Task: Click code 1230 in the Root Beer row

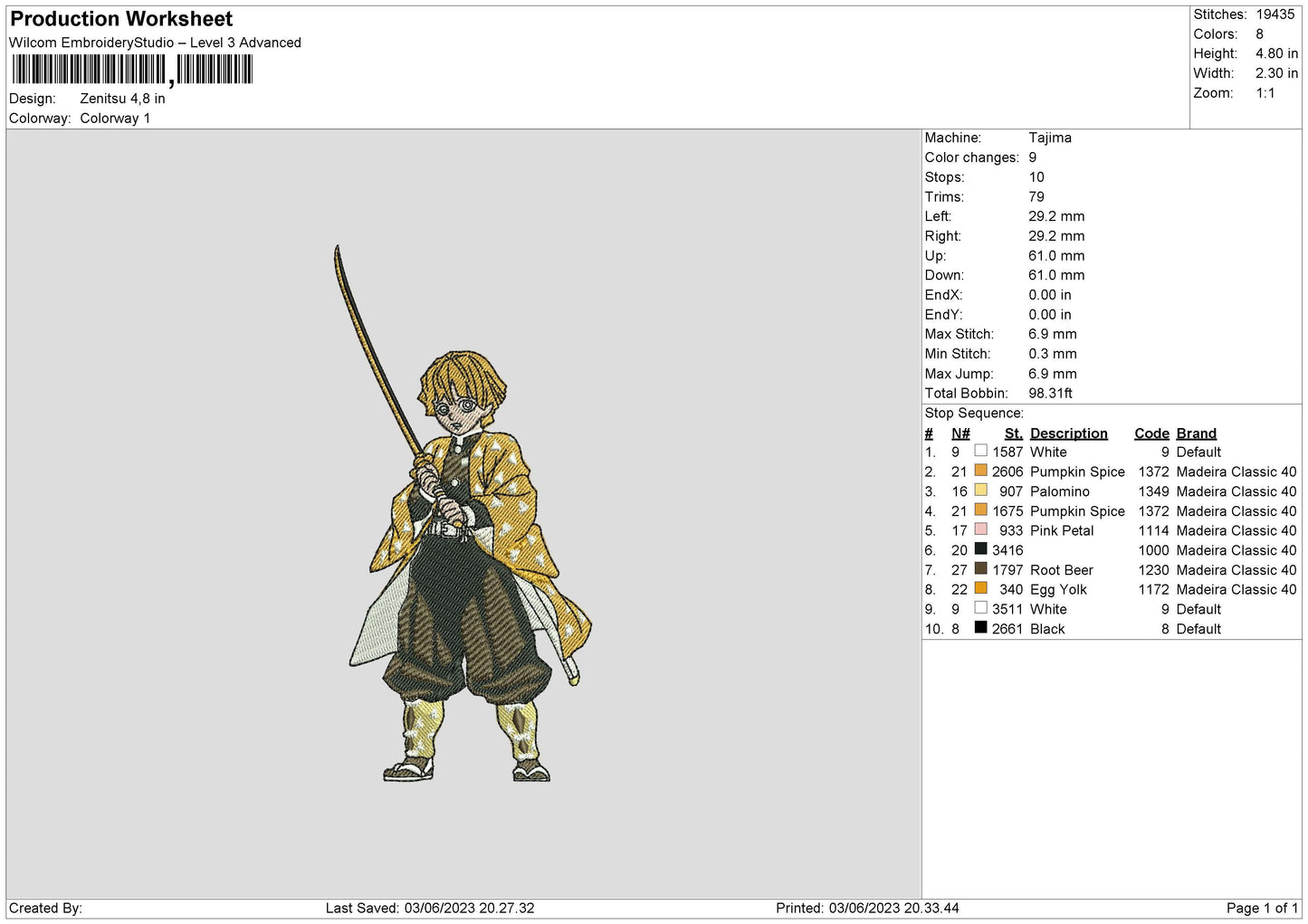Action: (1154, 570)
